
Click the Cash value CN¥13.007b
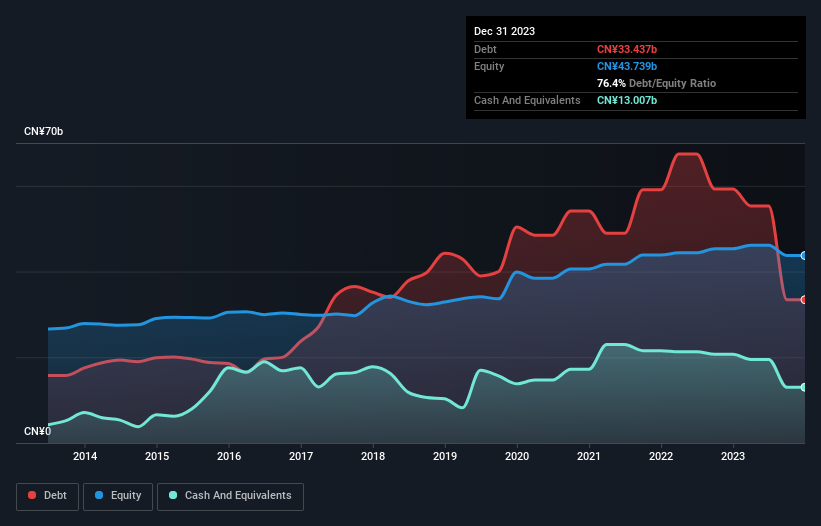point(627,100)
